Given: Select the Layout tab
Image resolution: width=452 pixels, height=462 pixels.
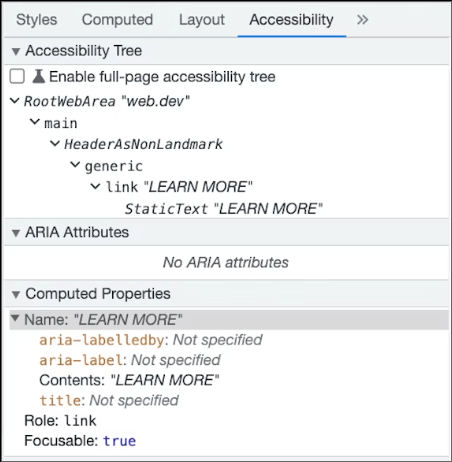Looking at the screenshot, I should (202, 20).
